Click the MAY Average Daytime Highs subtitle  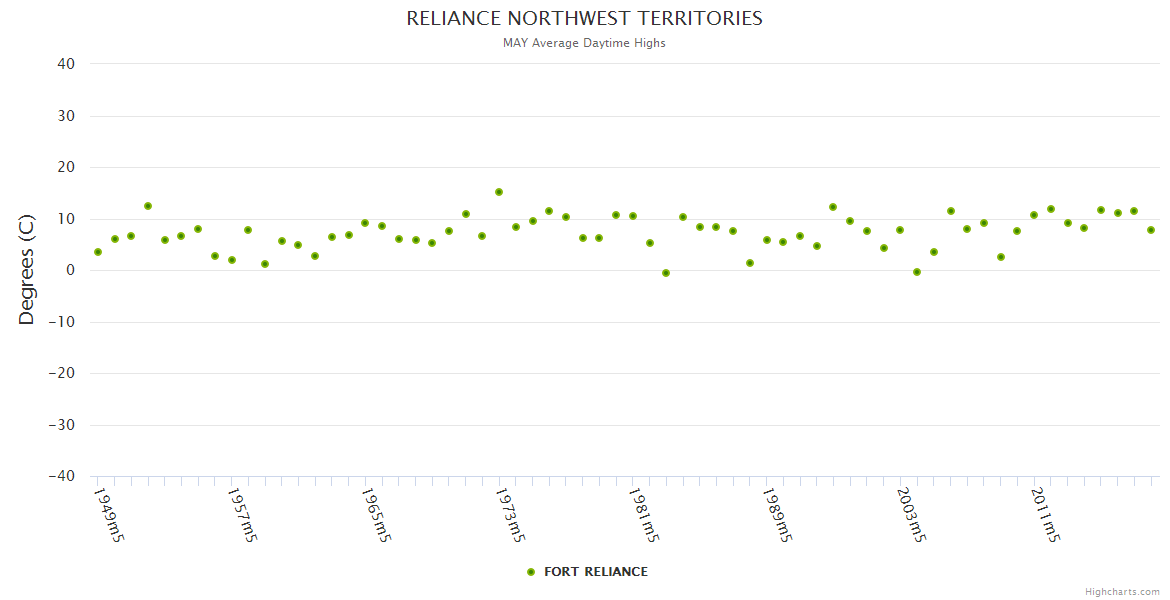(584, 43)
